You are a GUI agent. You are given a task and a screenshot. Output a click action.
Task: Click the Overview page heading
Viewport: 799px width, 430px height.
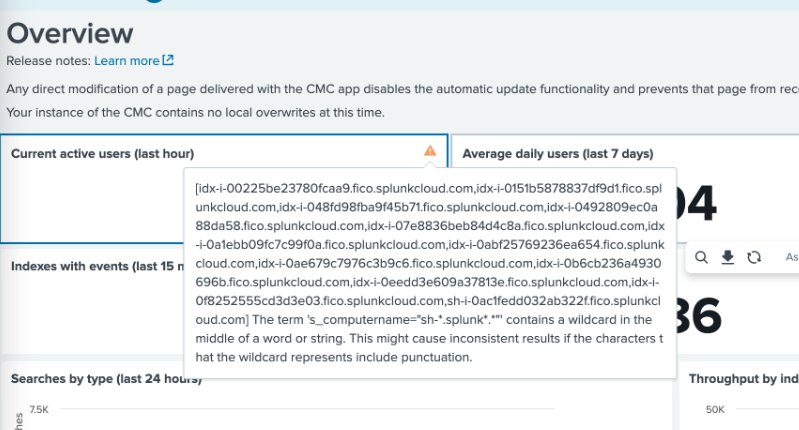[70, 33]
